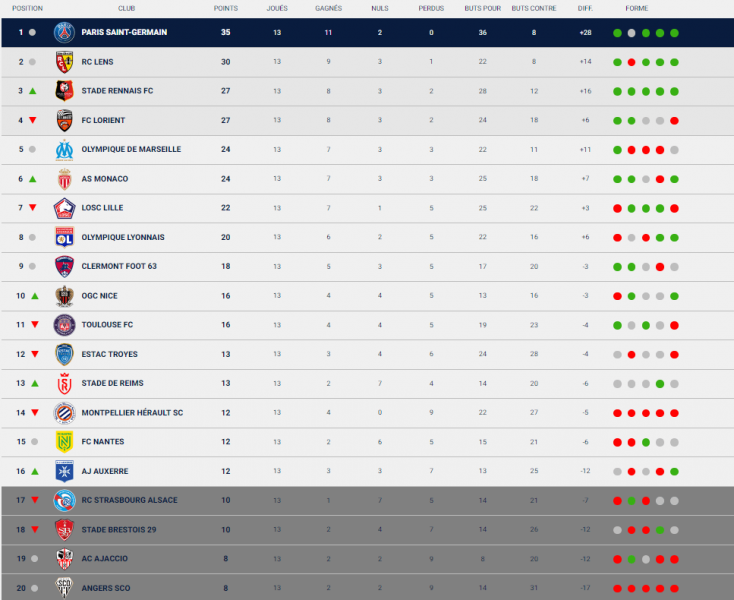The image size is (734, 600).
Task: Click the AS Monaco club crest
Action: 64,179
